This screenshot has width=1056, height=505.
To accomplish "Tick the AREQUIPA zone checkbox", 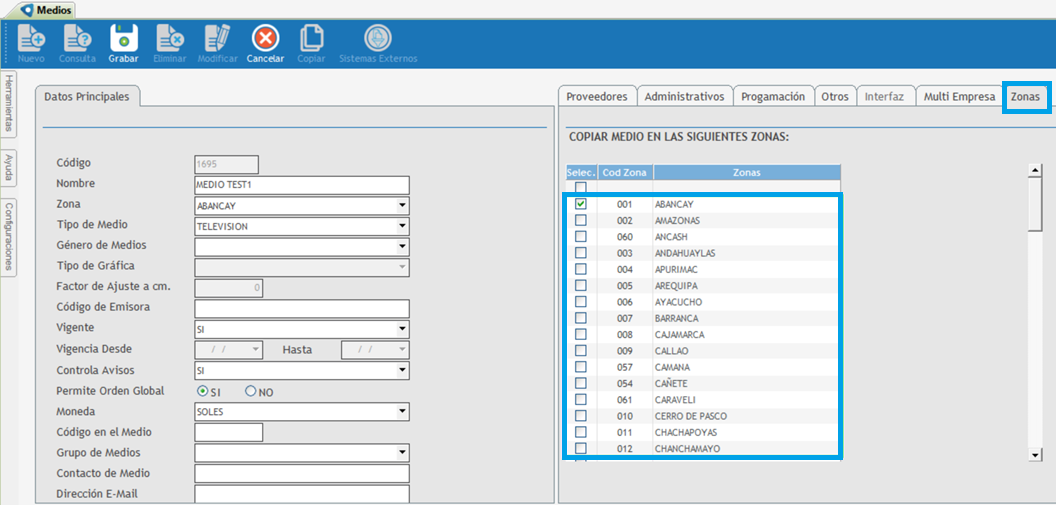I will tap(580, 285).
